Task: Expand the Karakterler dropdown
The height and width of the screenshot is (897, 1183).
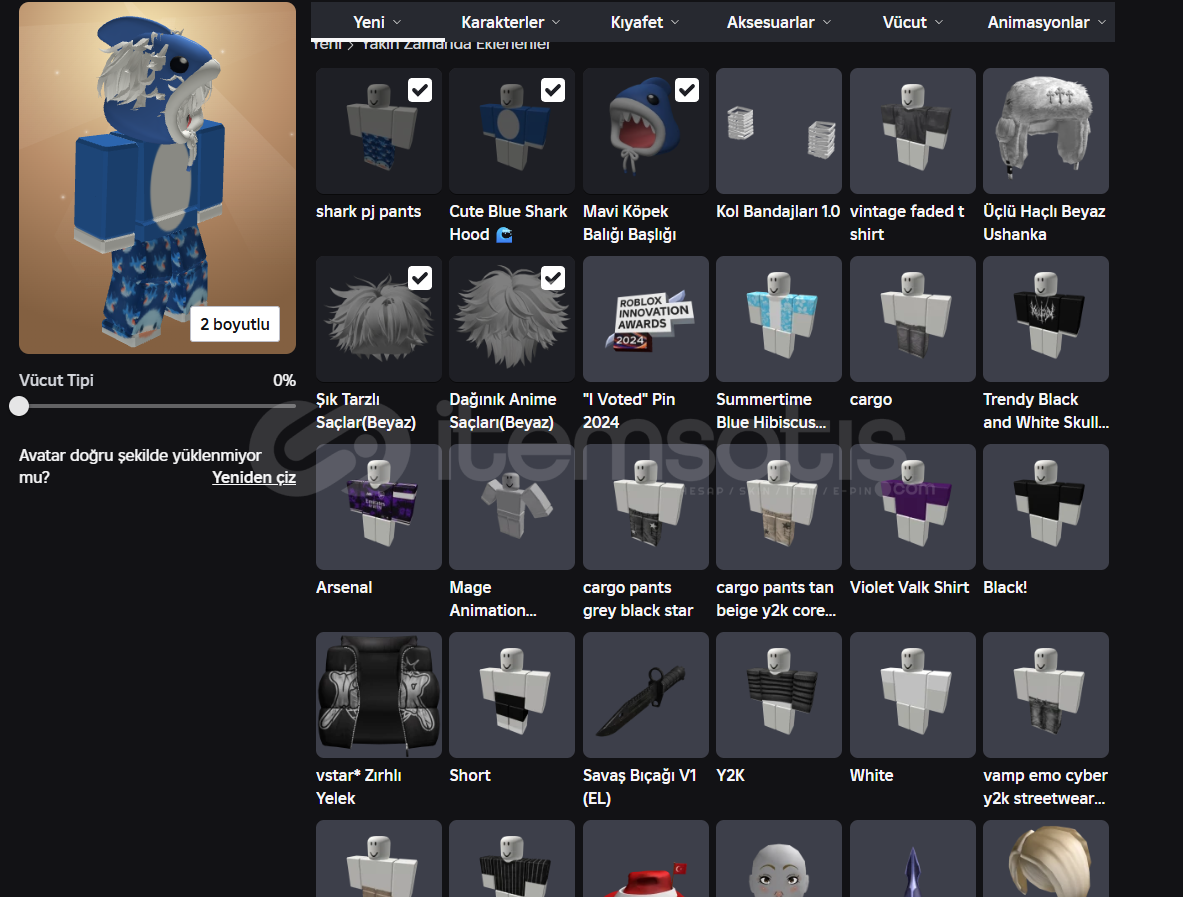Action: point(511,22)
